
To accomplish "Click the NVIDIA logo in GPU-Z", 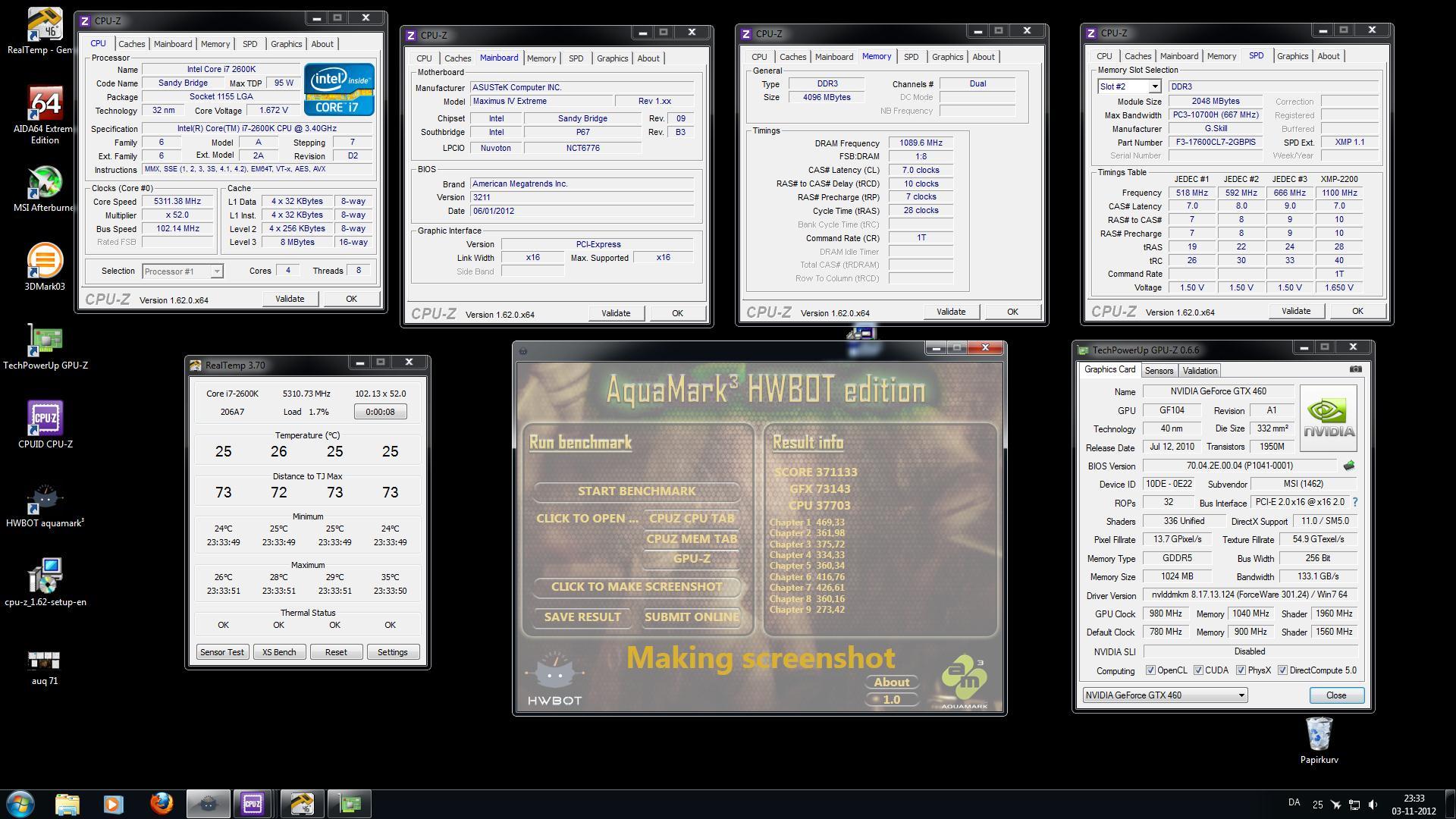I will click(1328, 418).
